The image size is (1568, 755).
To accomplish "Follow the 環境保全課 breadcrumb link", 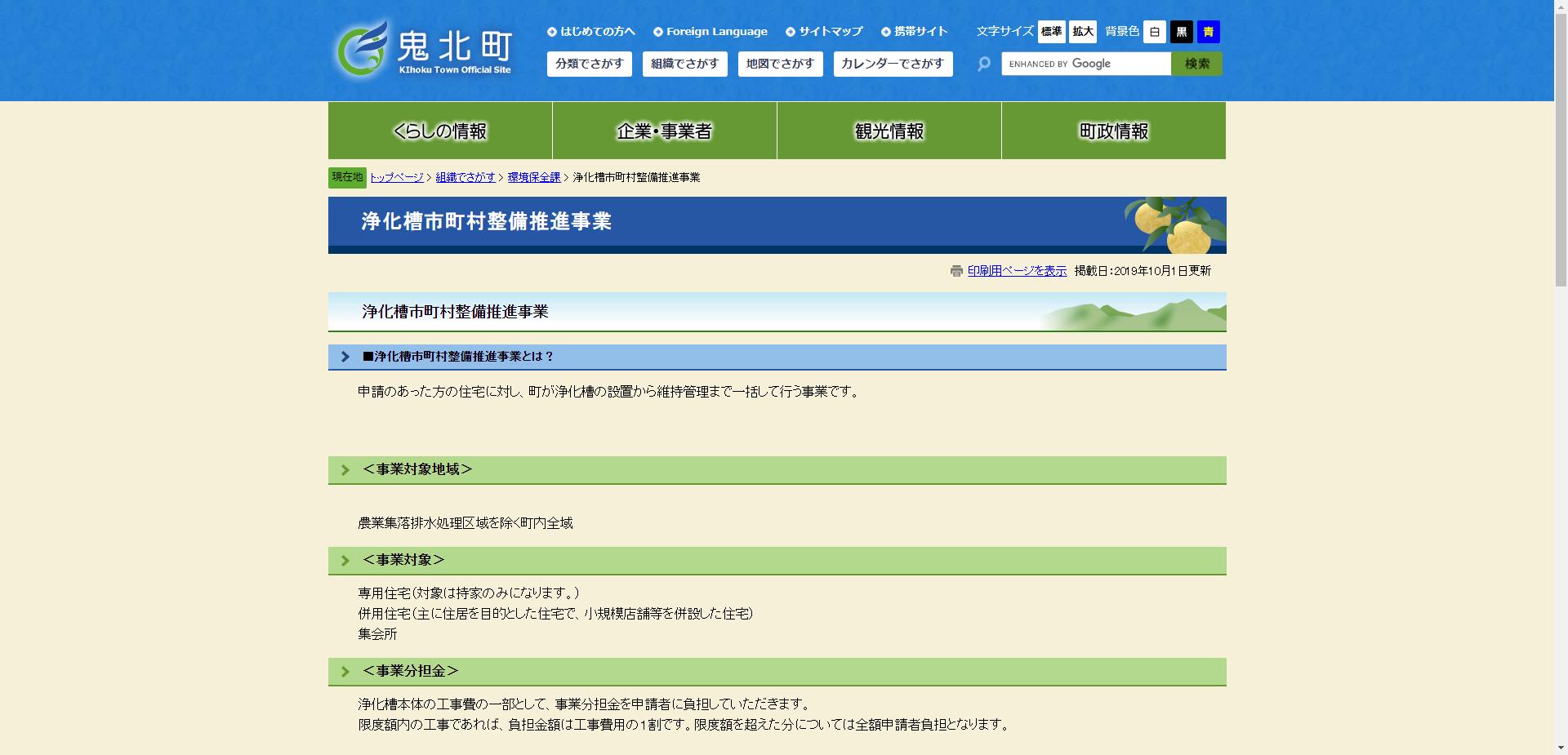I will click(533, 177).
